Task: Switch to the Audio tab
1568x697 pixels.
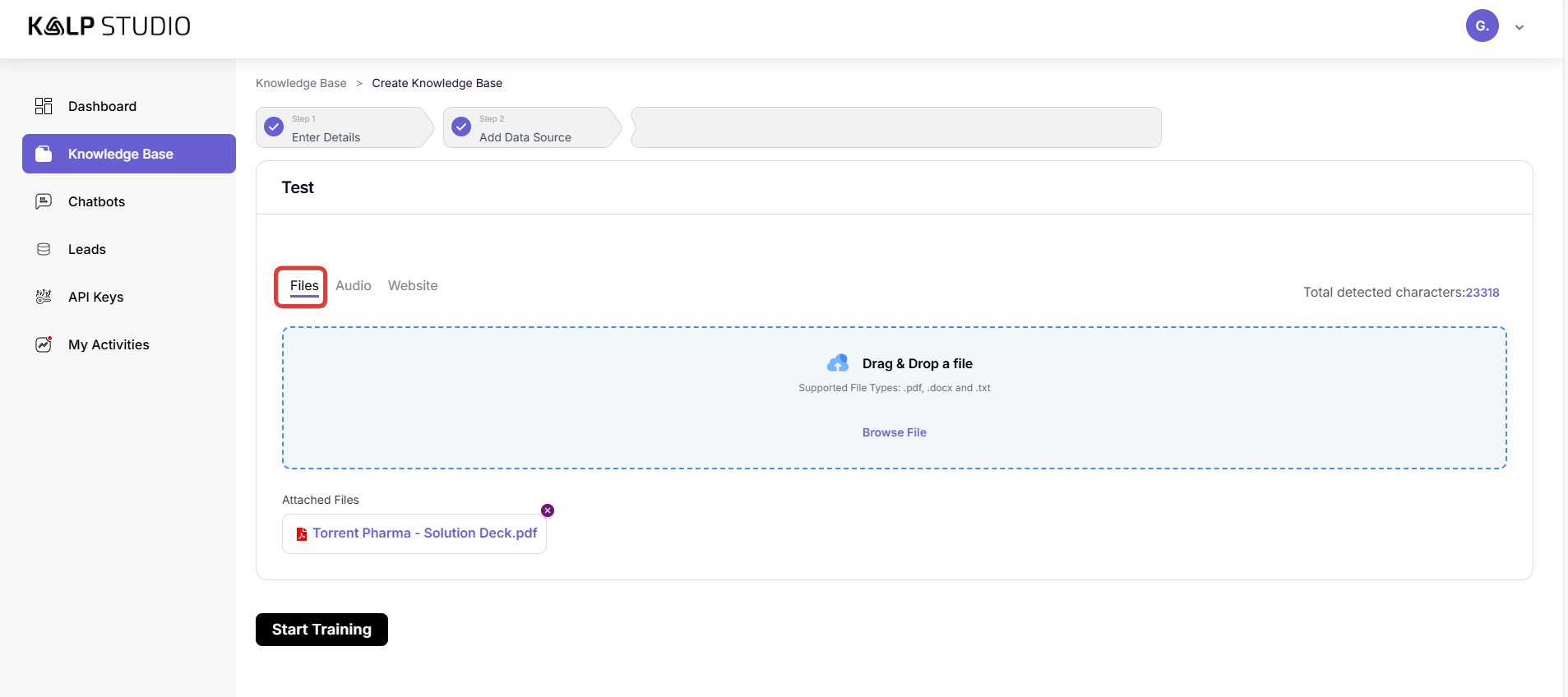Action: [x=354, y=285]
